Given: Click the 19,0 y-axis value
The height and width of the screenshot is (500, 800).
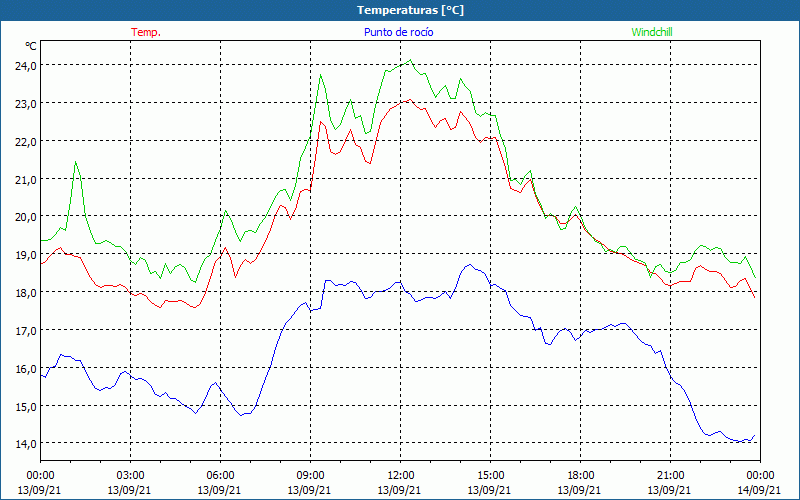Looking at the screenshot, I should click(26, 255).
